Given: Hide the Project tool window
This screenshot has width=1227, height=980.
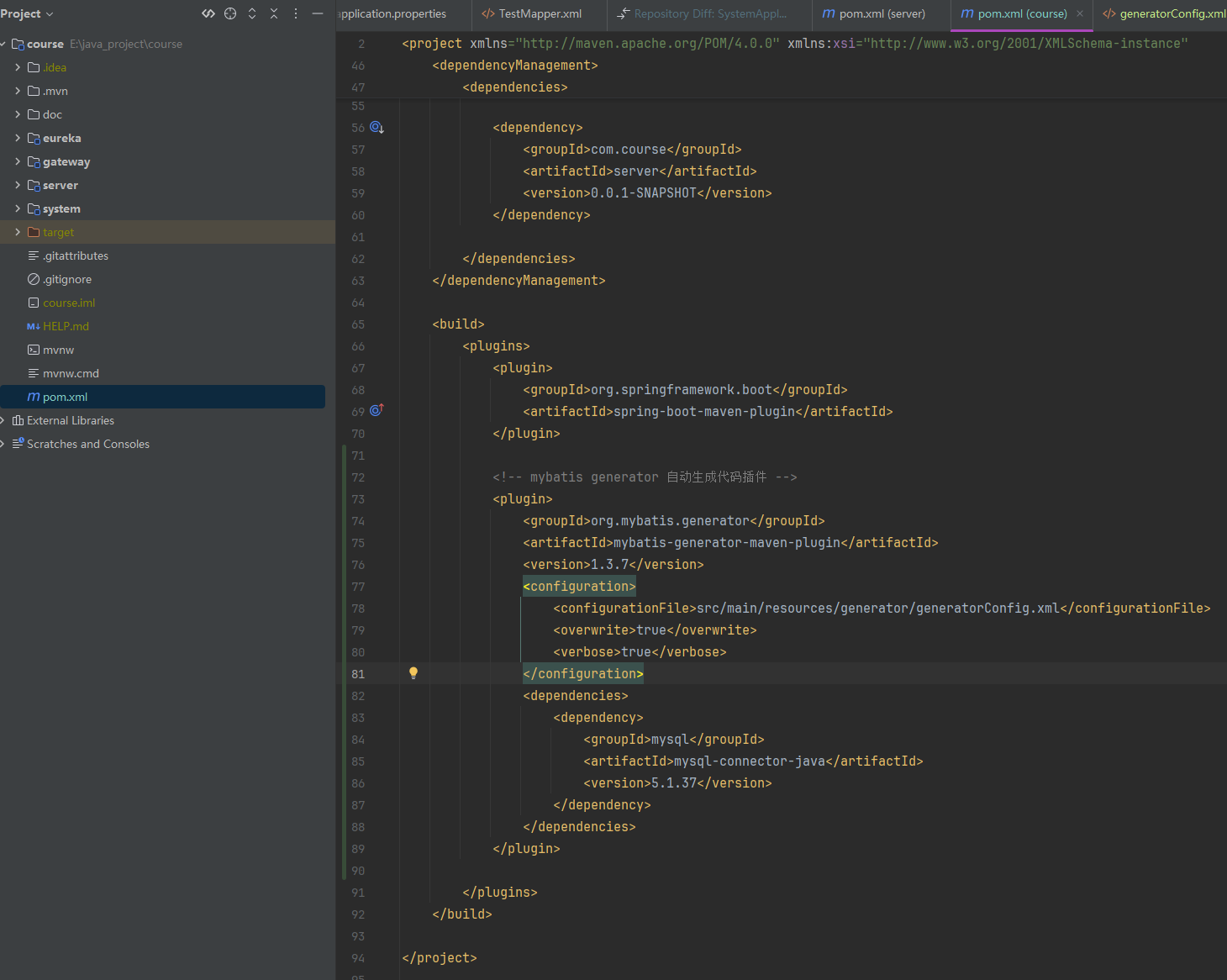Looking at the screenshot, I should [318, 13].
